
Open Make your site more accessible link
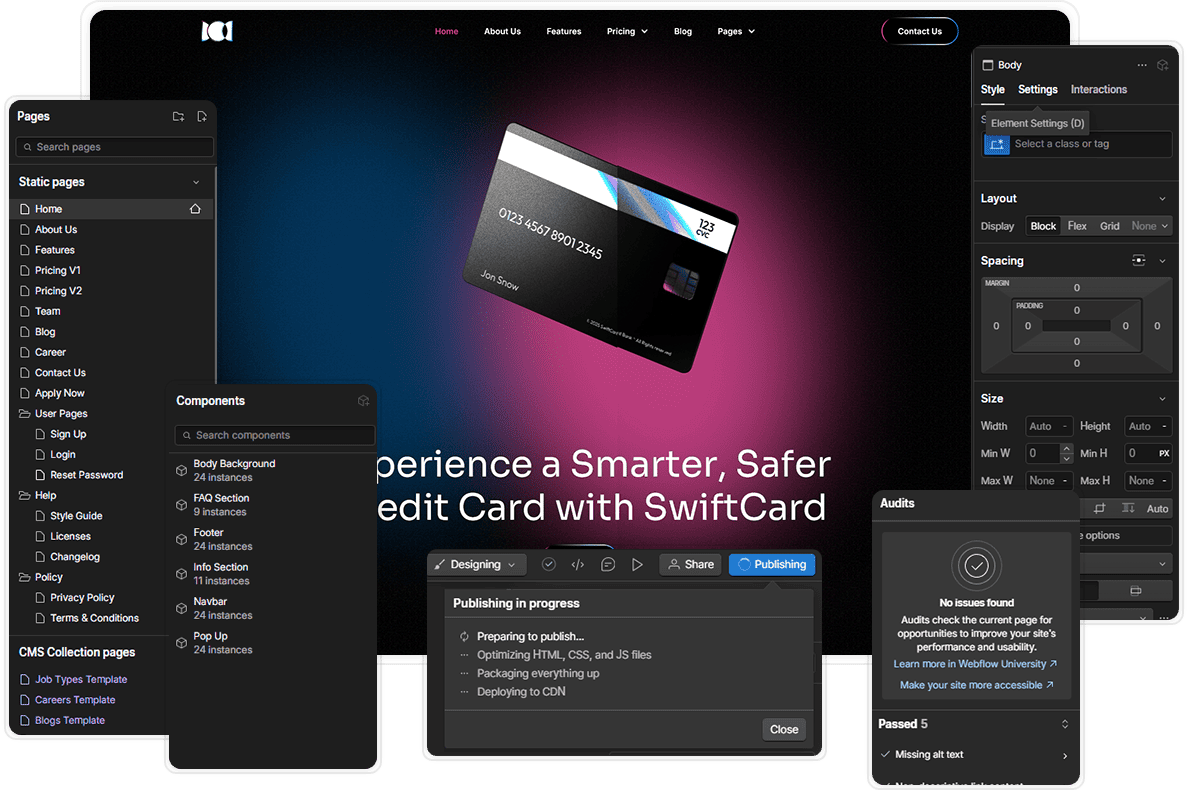click(x=977, y=685)
